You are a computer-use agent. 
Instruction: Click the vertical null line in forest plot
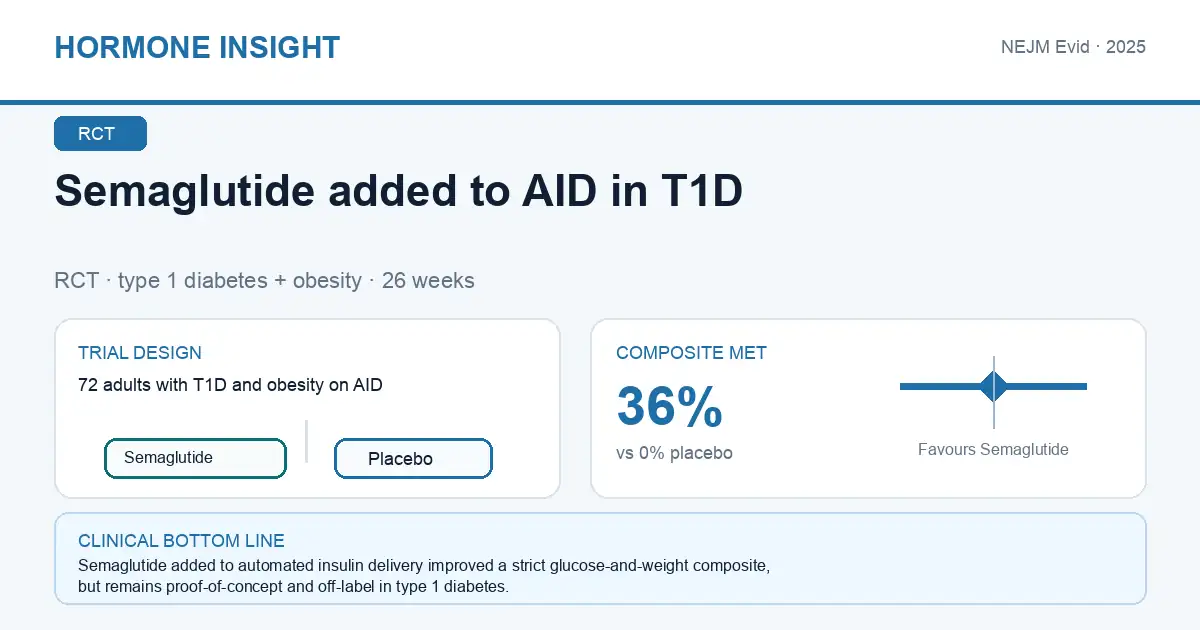point(994,392)
